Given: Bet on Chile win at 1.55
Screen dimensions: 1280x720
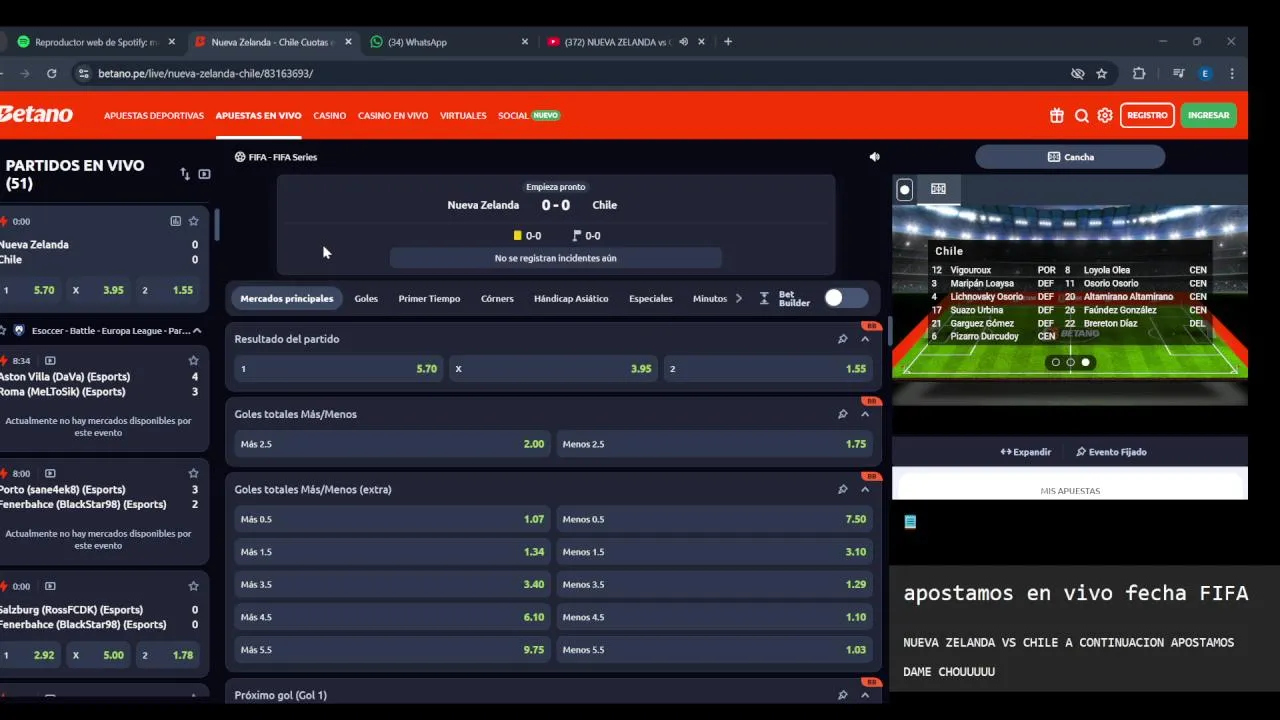Looking at the screenshot, I should coord(767,369).
